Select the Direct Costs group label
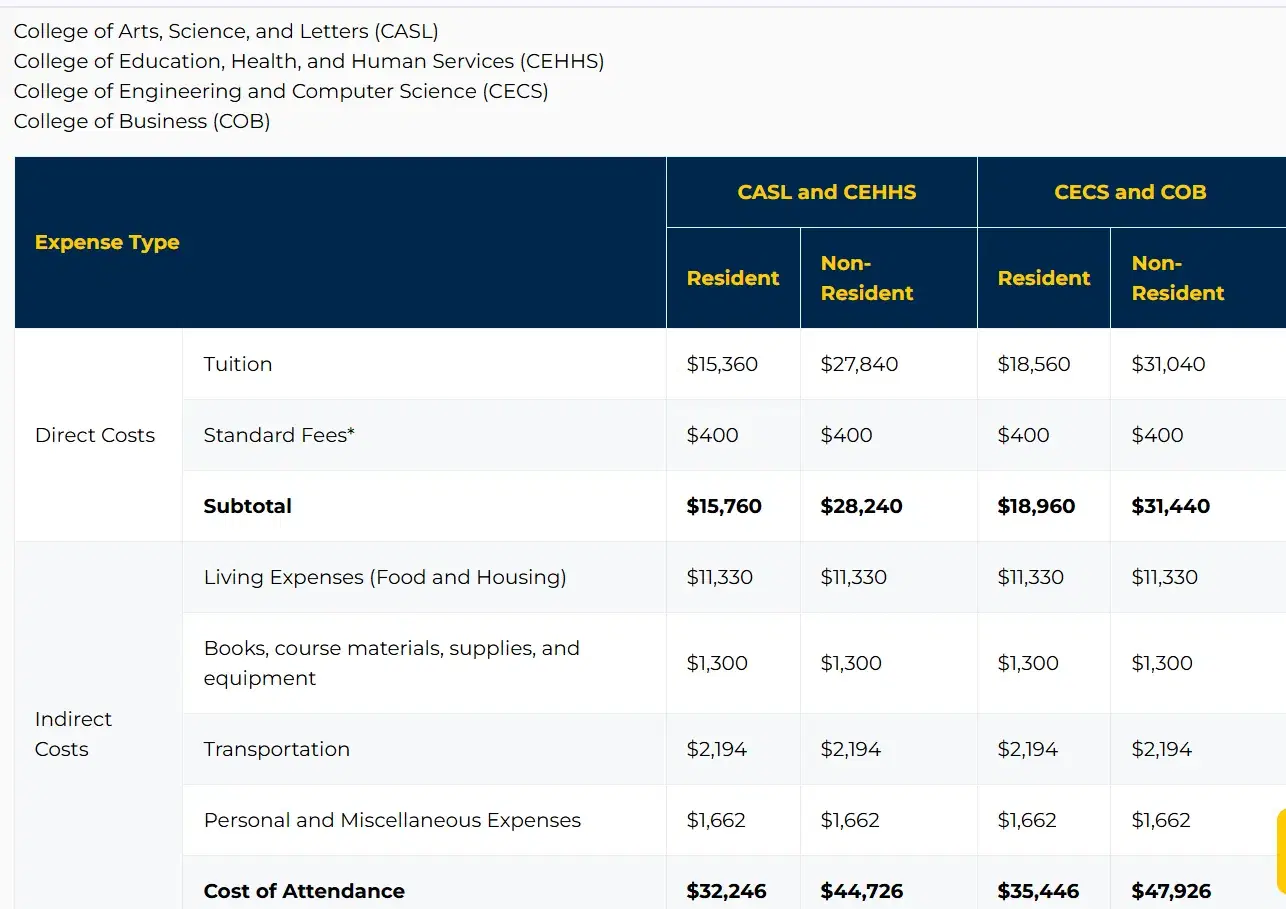 click(x=95, y=435)
